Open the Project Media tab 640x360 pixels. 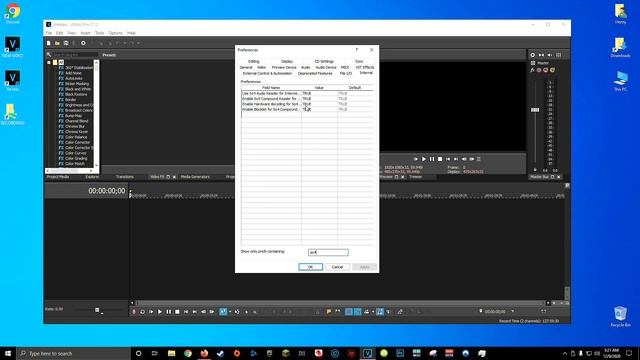click(x=58, y=177)
